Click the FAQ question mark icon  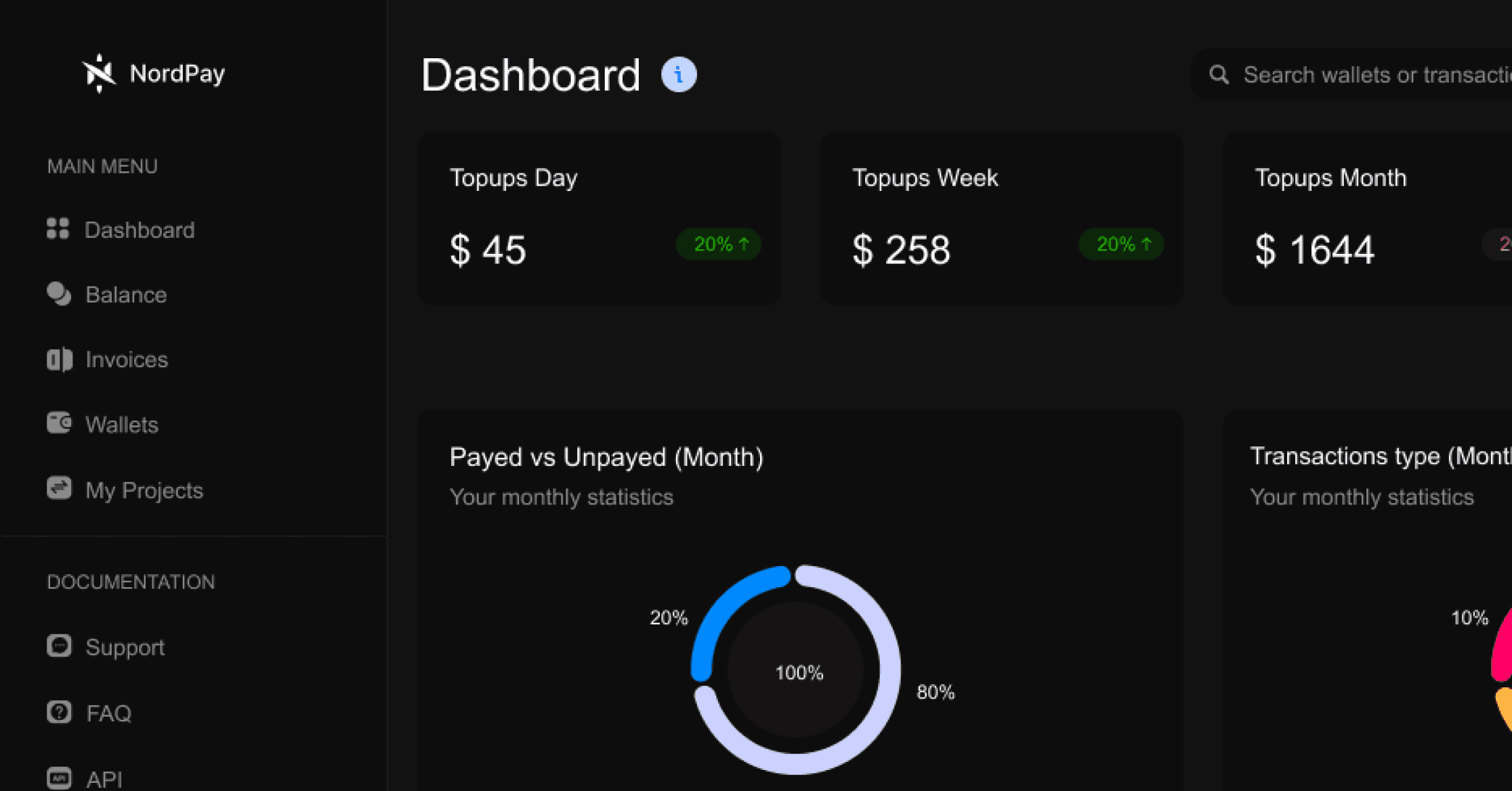tap(59, 712)
